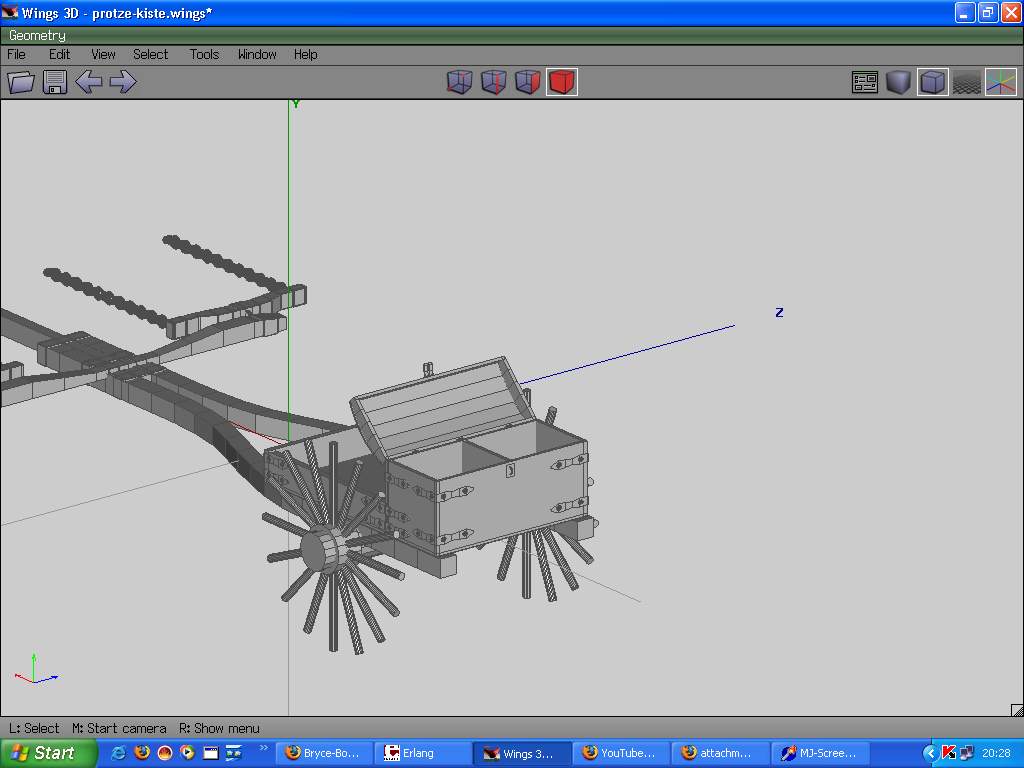This screenshot has width=1024, height=768.
Task: Toggle the colored axes display
Action: [1000, 82]
